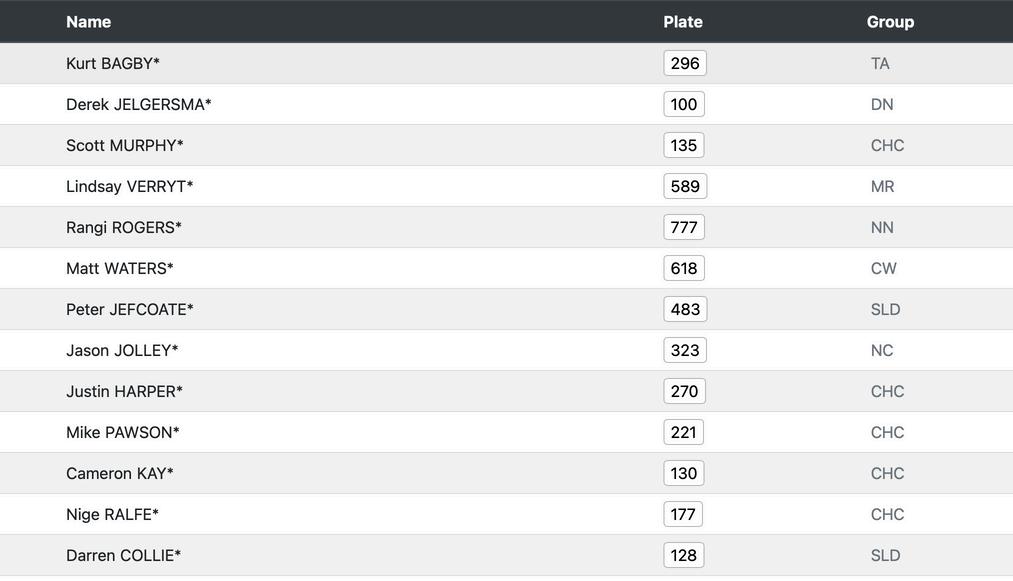This screenshot has width=1013, height=581.
Task: Click the Plate column header
Action: coord(683,22)
